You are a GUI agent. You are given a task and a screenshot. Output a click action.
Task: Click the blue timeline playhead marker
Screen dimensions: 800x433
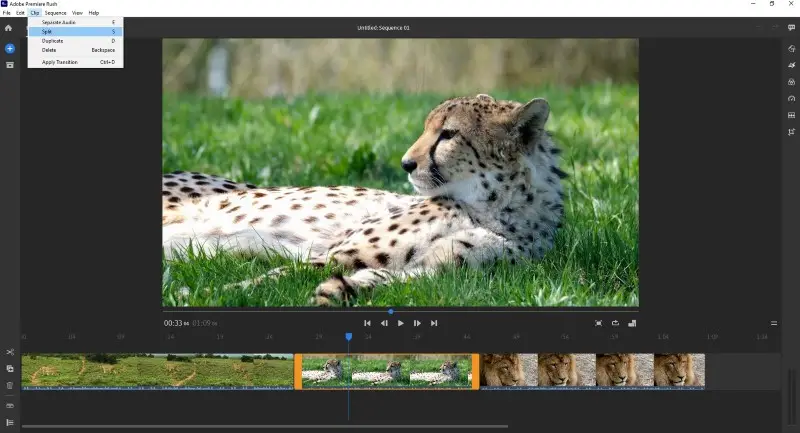coord(348,337)
